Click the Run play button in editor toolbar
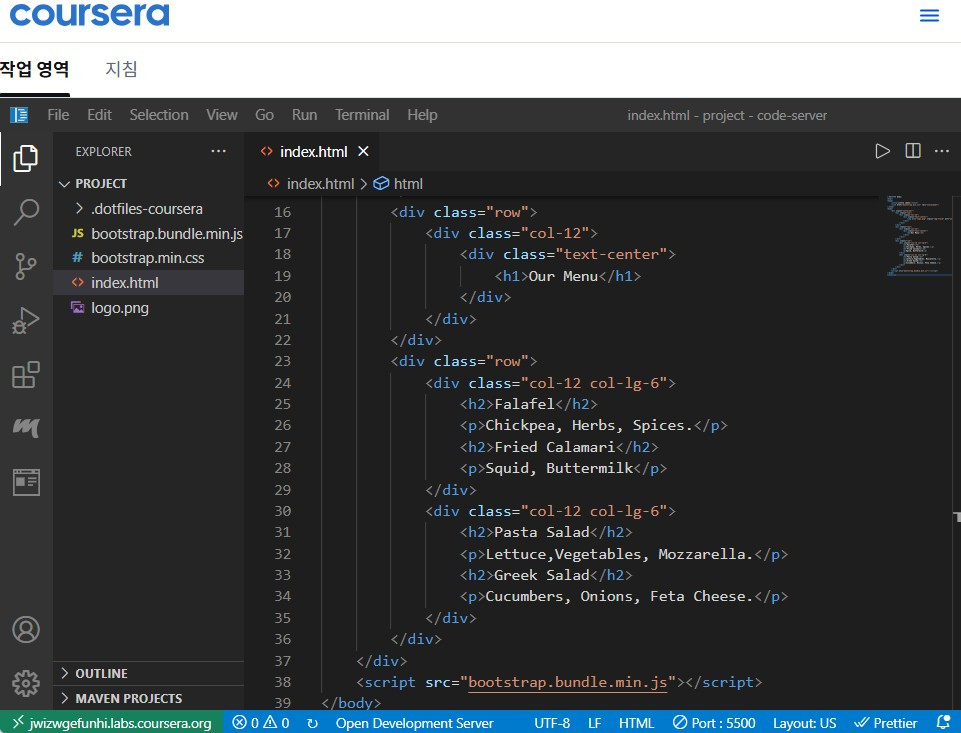Image resolution: width=961 pixels, height=733 pixels. pyautogui.click(x=882, y=151)
